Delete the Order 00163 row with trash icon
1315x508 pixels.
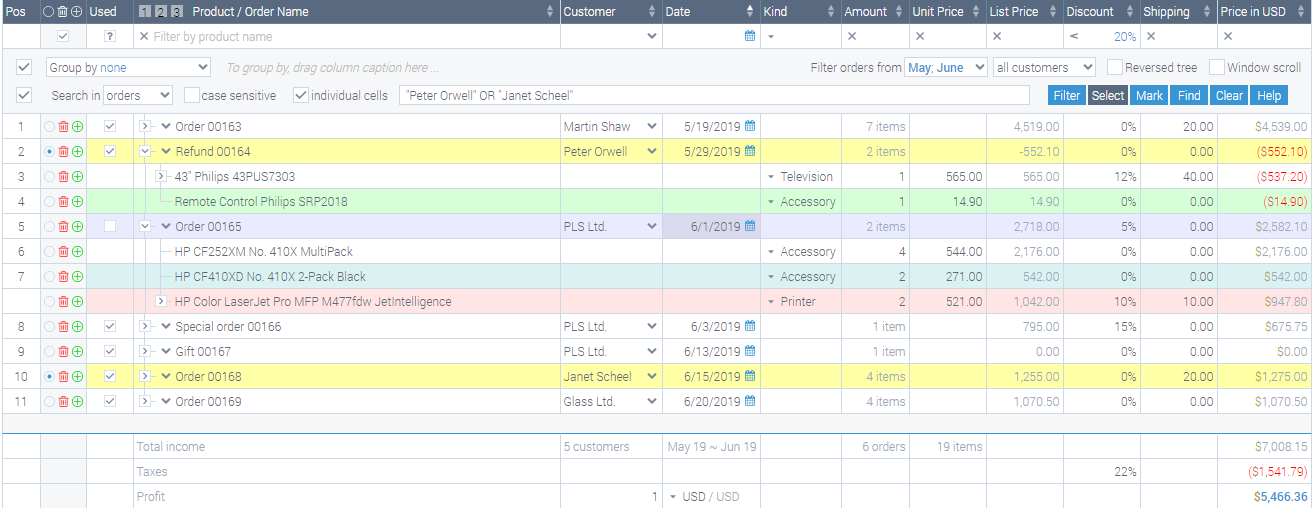coord(63,127)
